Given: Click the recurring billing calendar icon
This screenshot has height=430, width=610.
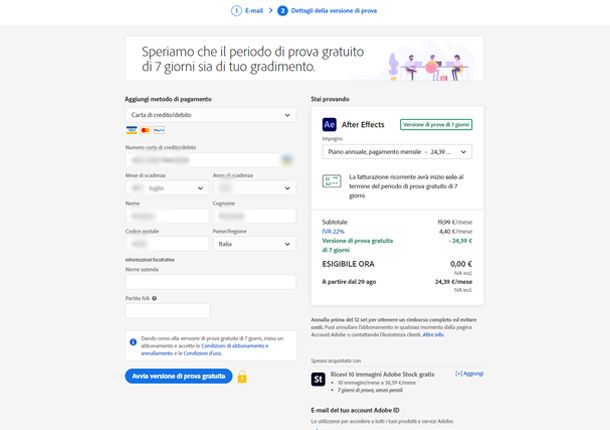Looking at the screenshot, I should 332,181.
